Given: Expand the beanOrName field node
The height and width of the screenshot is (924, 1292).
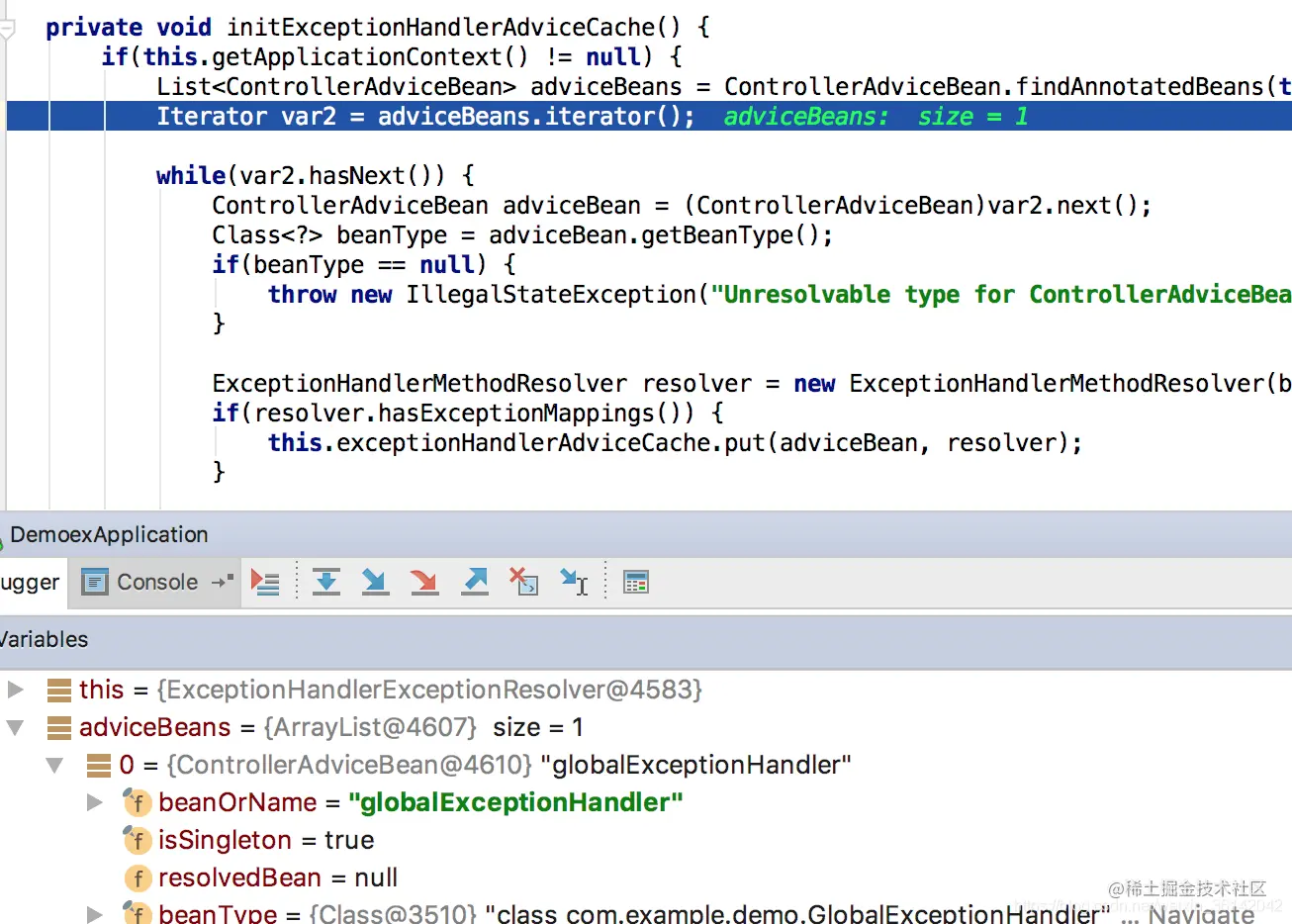Looking at the screenshot, I should pos(95,802).
